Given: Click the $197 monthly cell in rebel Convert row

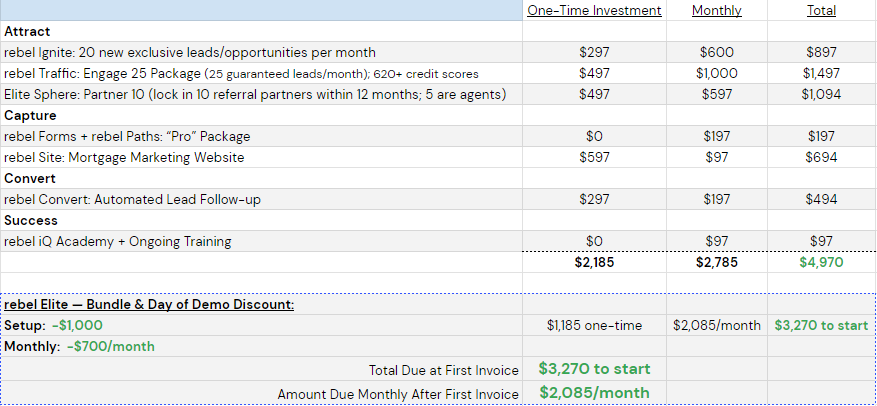Looking at the screenshot, I should [x=716, y=199].
